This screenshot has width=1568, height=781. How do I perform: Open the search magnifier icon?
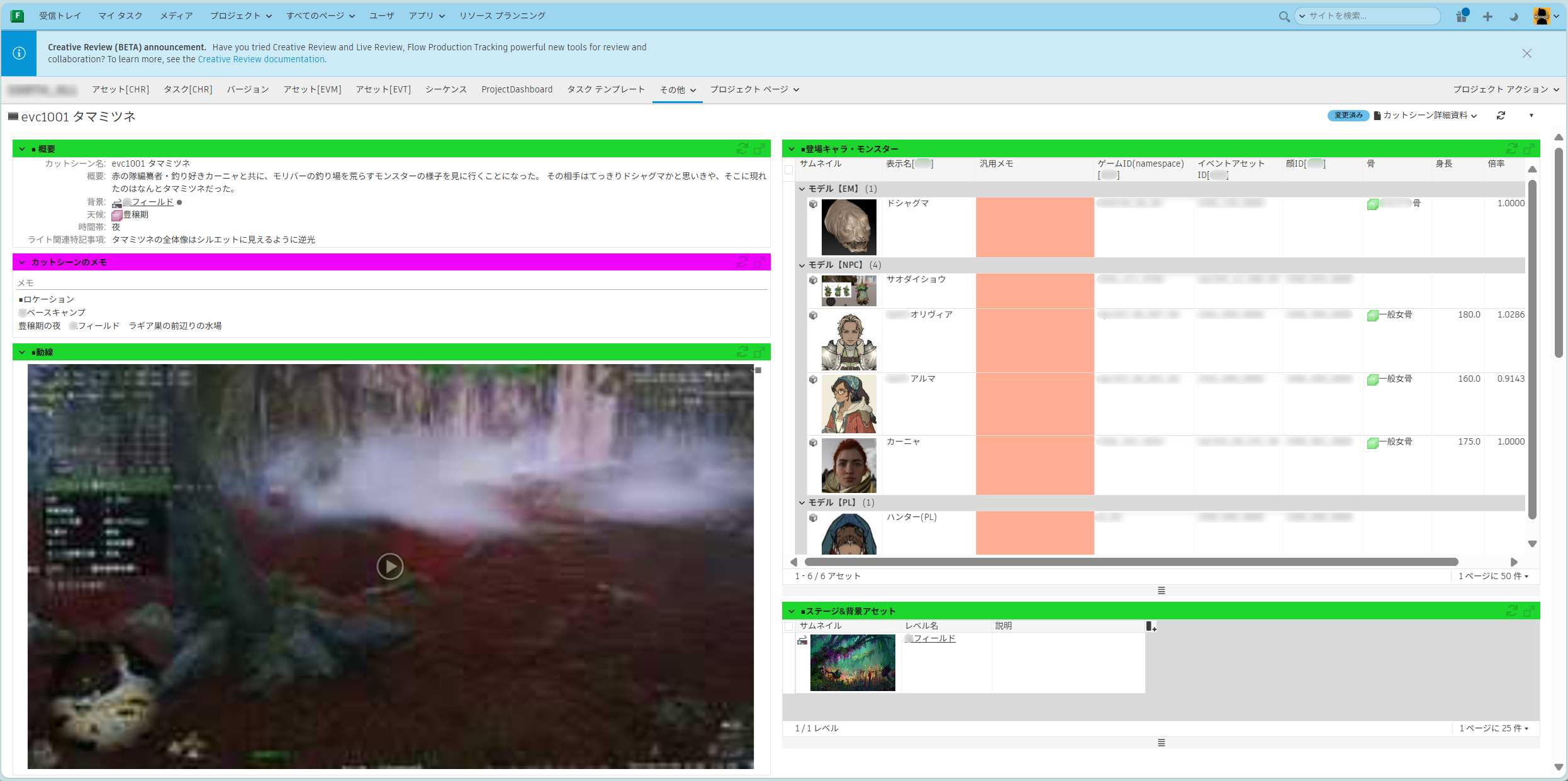1284,16
